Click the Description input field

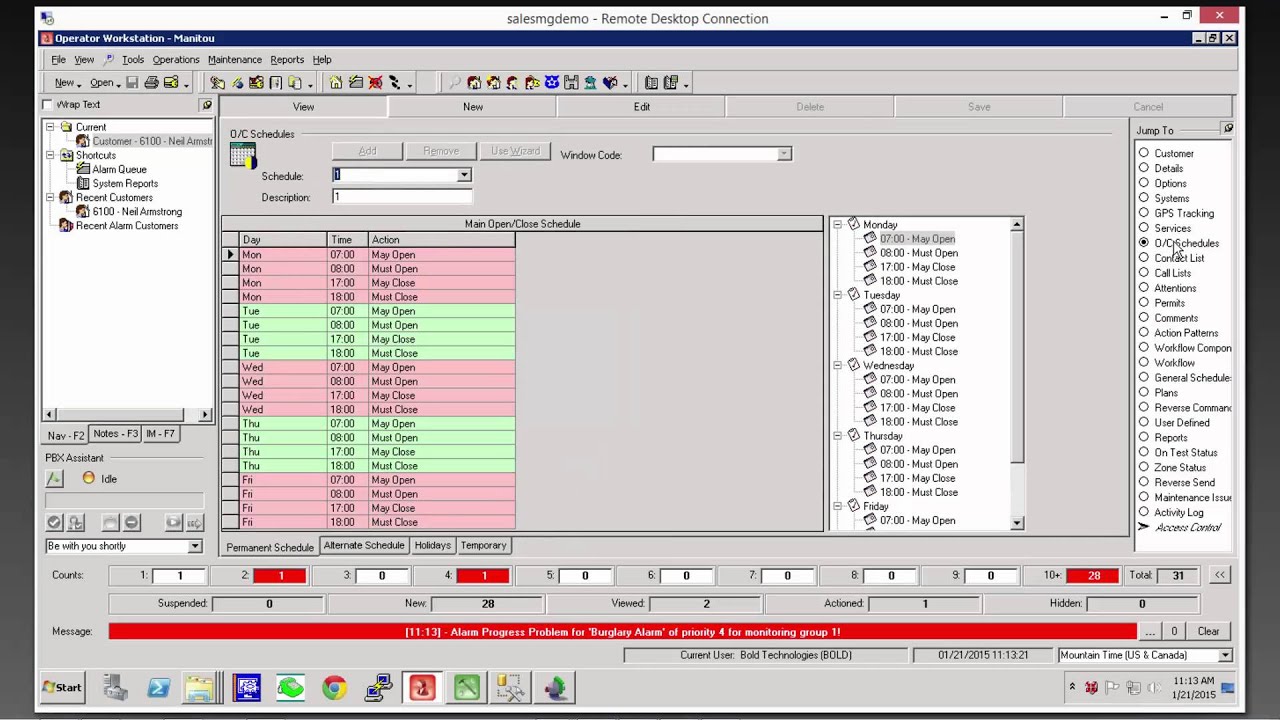(402, 197)
